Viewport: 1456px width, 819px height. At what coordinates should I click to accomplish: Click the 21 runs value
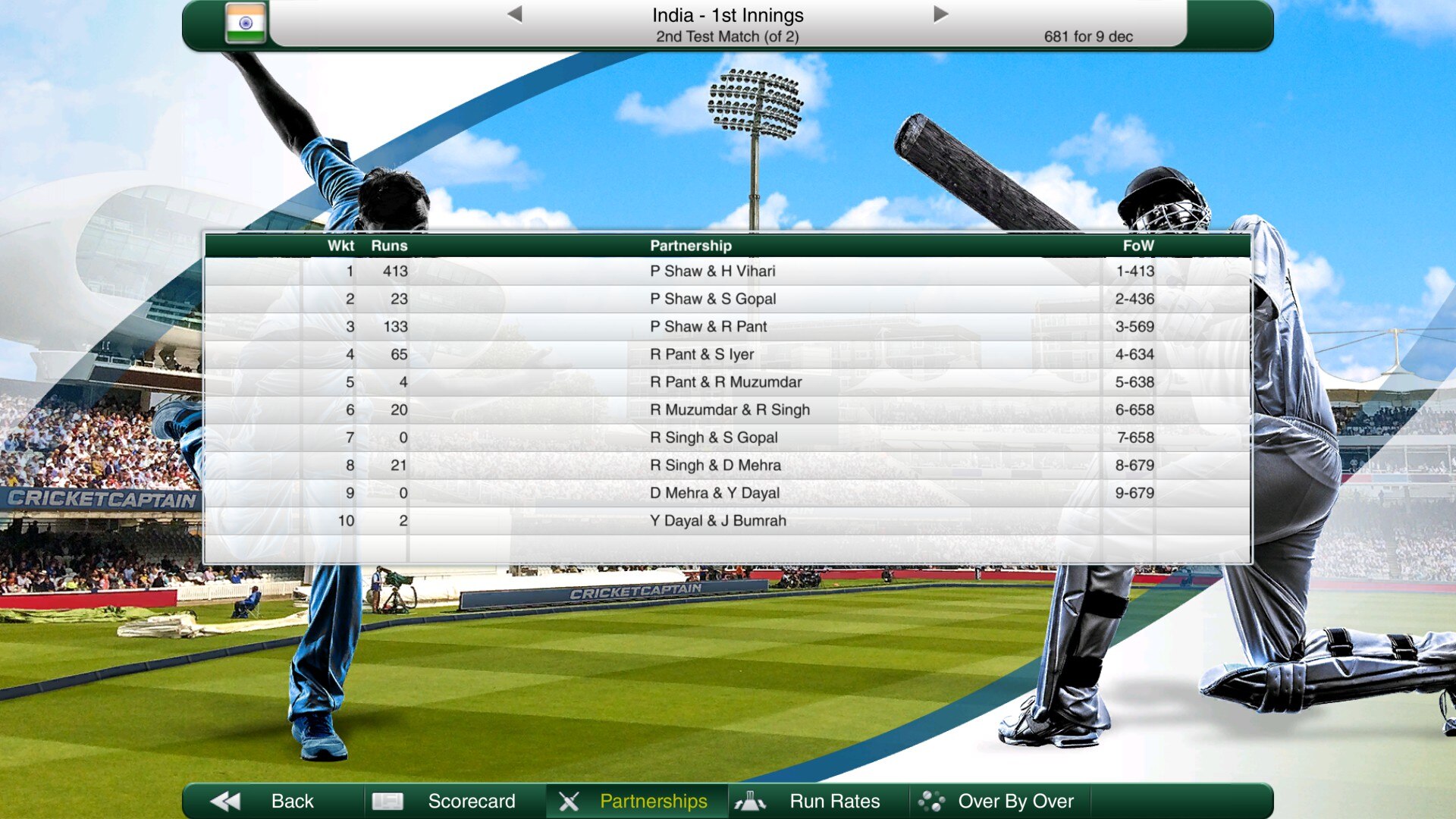pyautogui.click(x=399, y=465)
